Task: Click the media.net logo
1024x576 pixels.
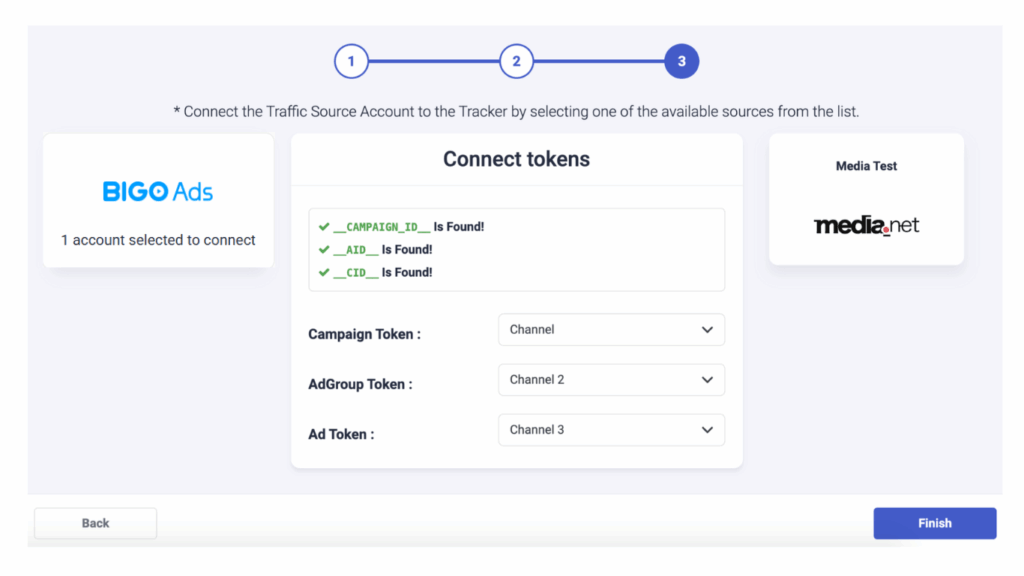Action: coord(866,225)
